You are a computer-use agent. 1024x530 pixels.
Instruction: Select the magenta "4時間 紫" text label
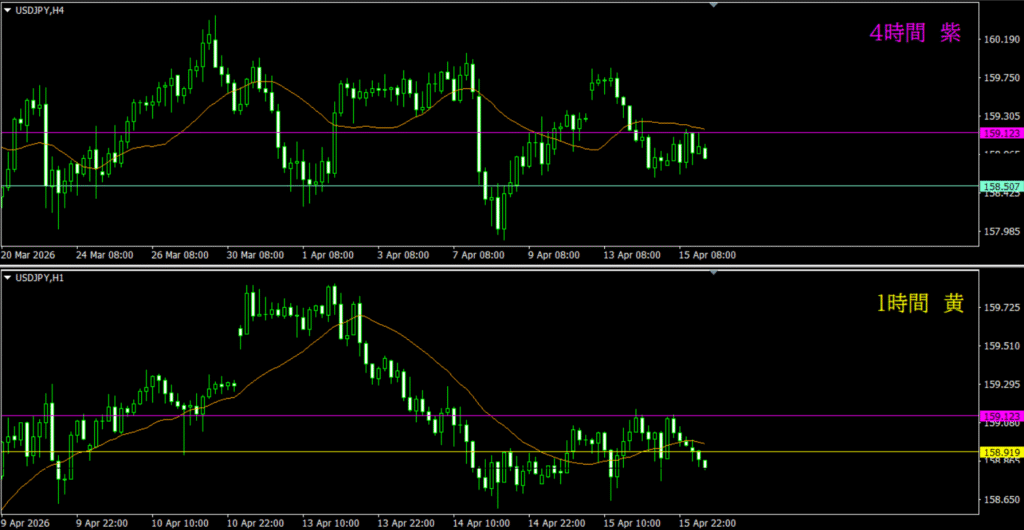914,34
